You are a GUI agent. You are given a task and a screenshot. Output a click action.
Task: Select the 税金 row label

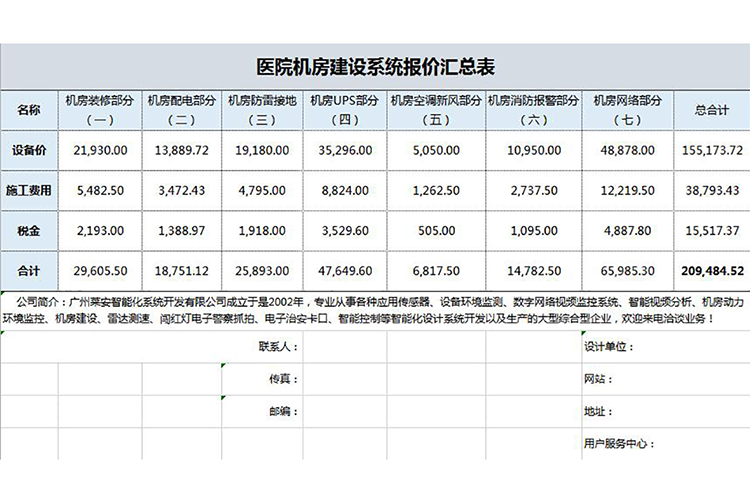click(x=29, y=230)
